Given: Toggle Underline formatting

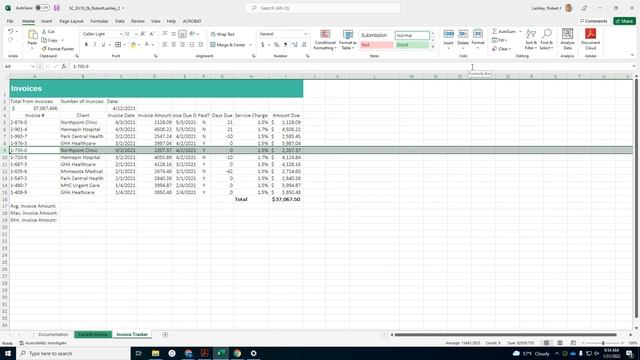Looking at the screenshot, I should [x=103, y=44].
